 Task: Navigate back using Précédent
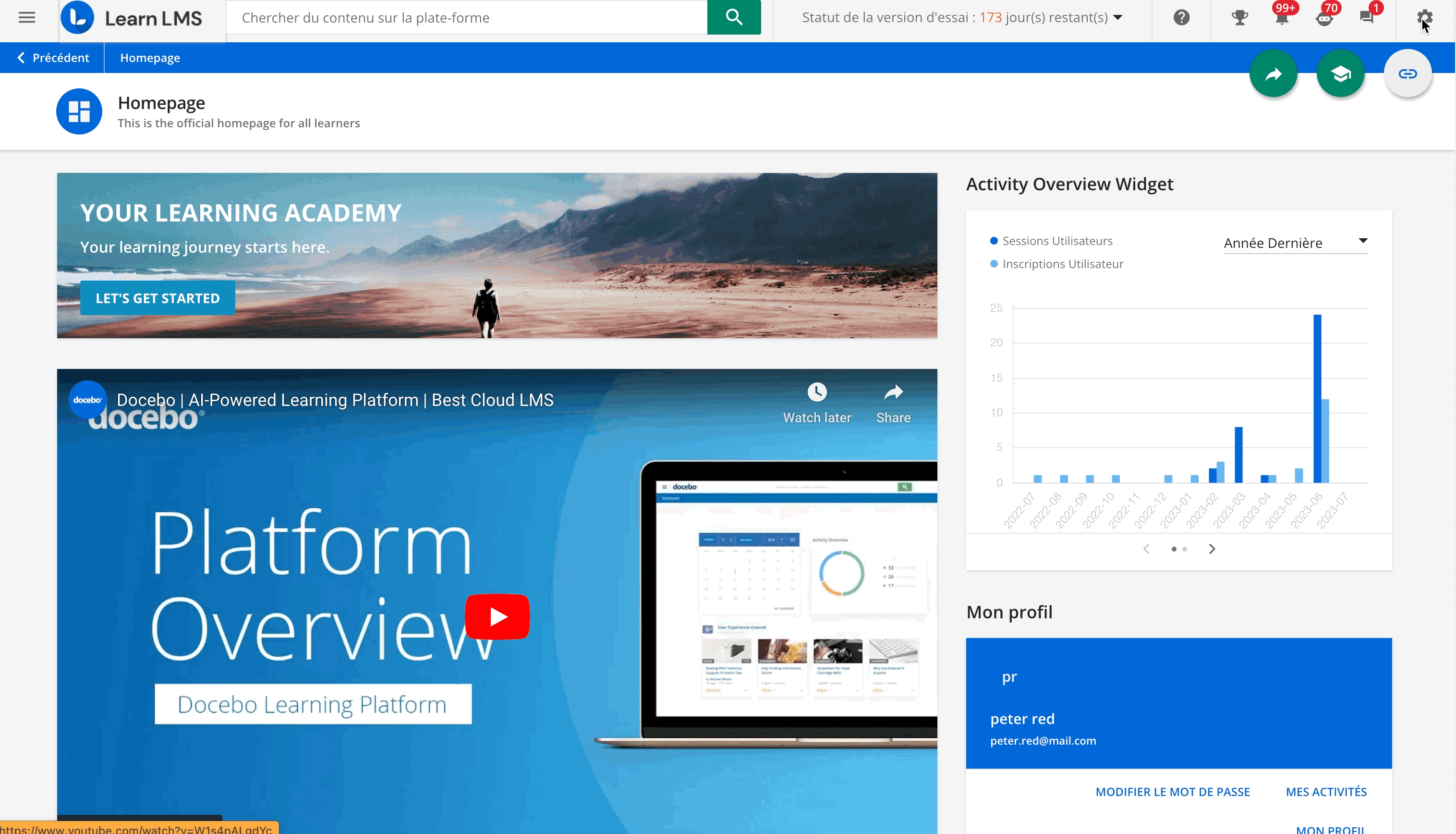coord(53,57)
